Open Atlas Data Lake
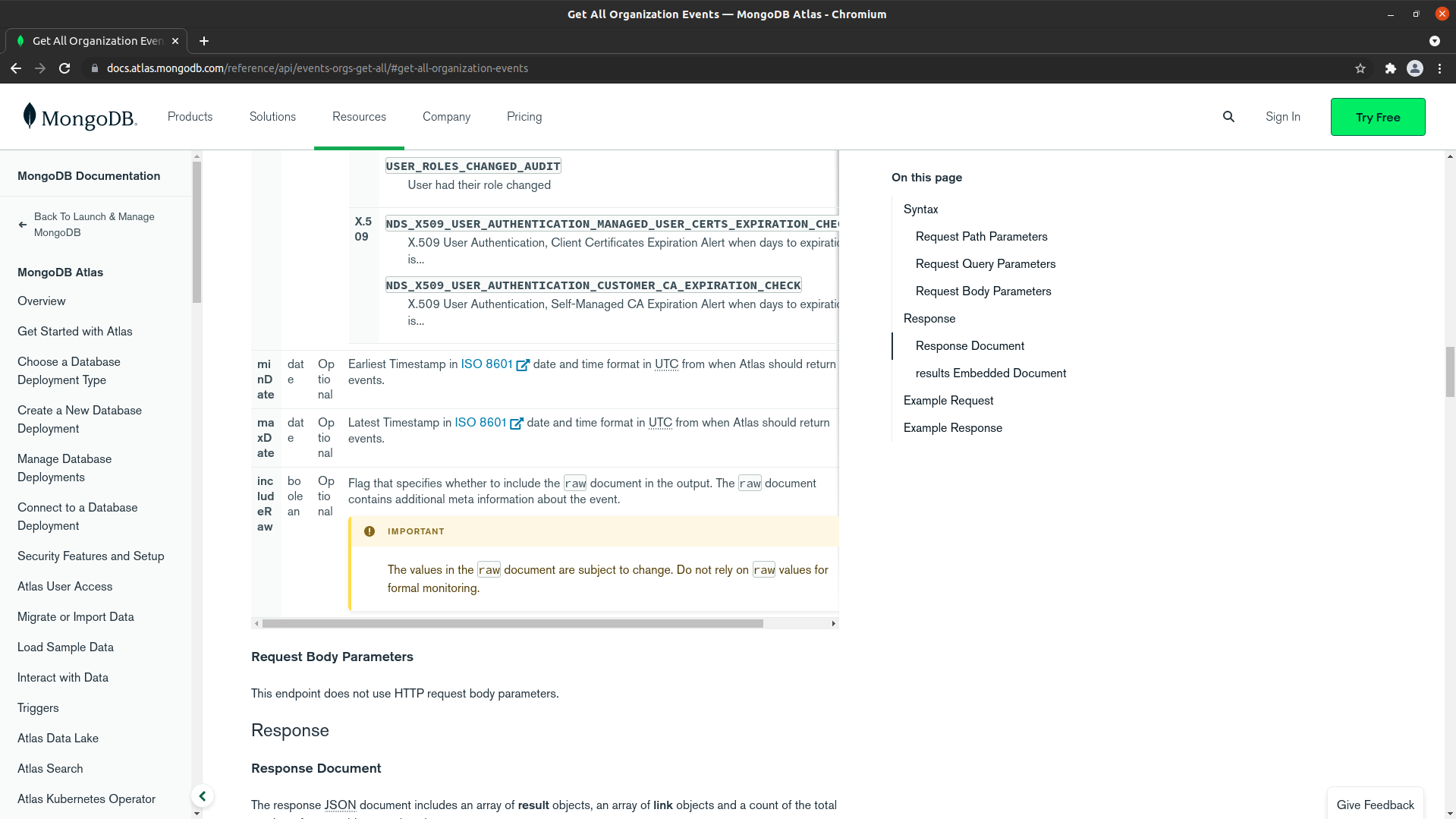This screenshot has height=819, width=1456. tap(58, 739)
